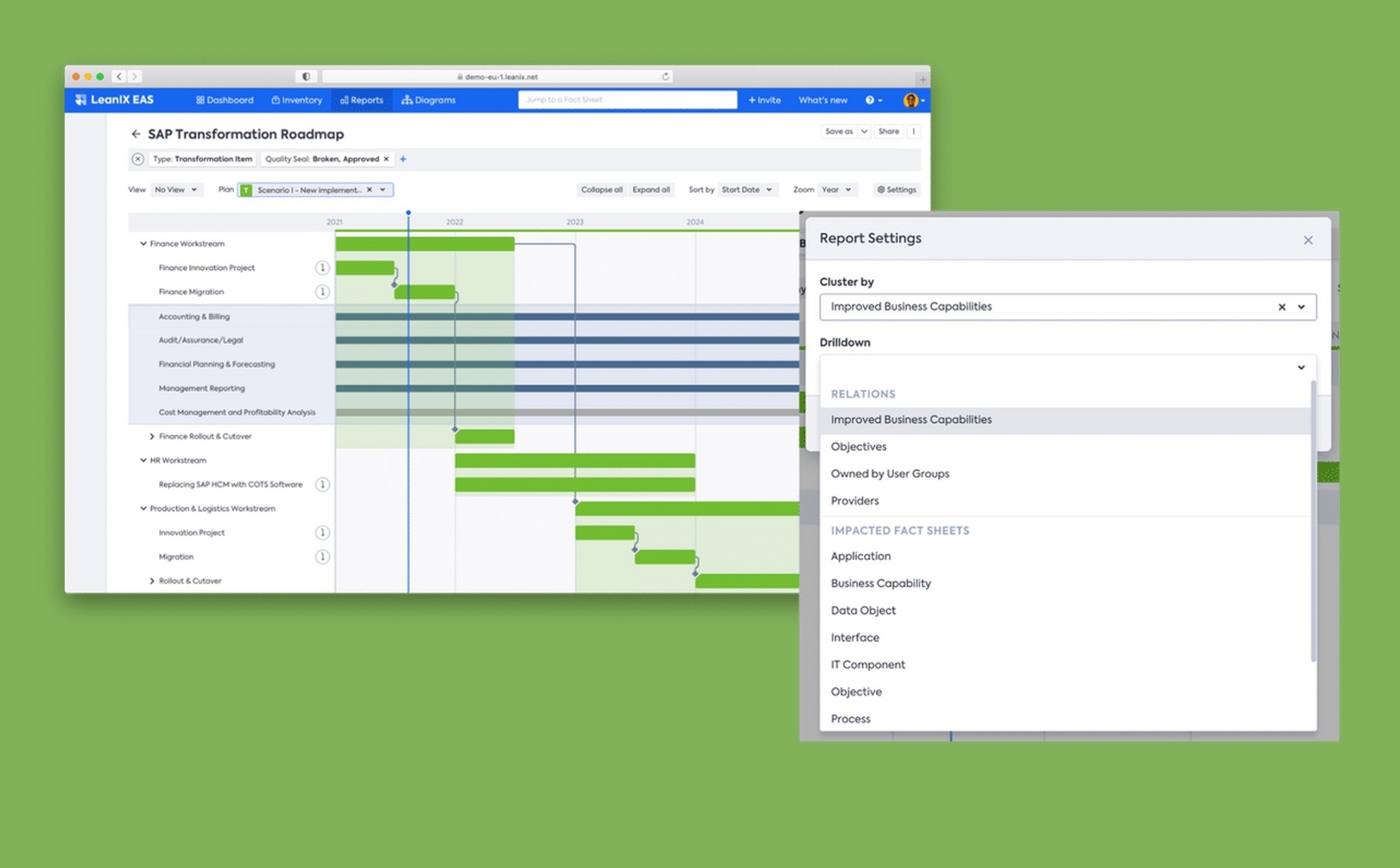The height and width of the screenshot is (868, 1400).
Task: Add a new filter with the plus icon
Action: pos(403,159)
